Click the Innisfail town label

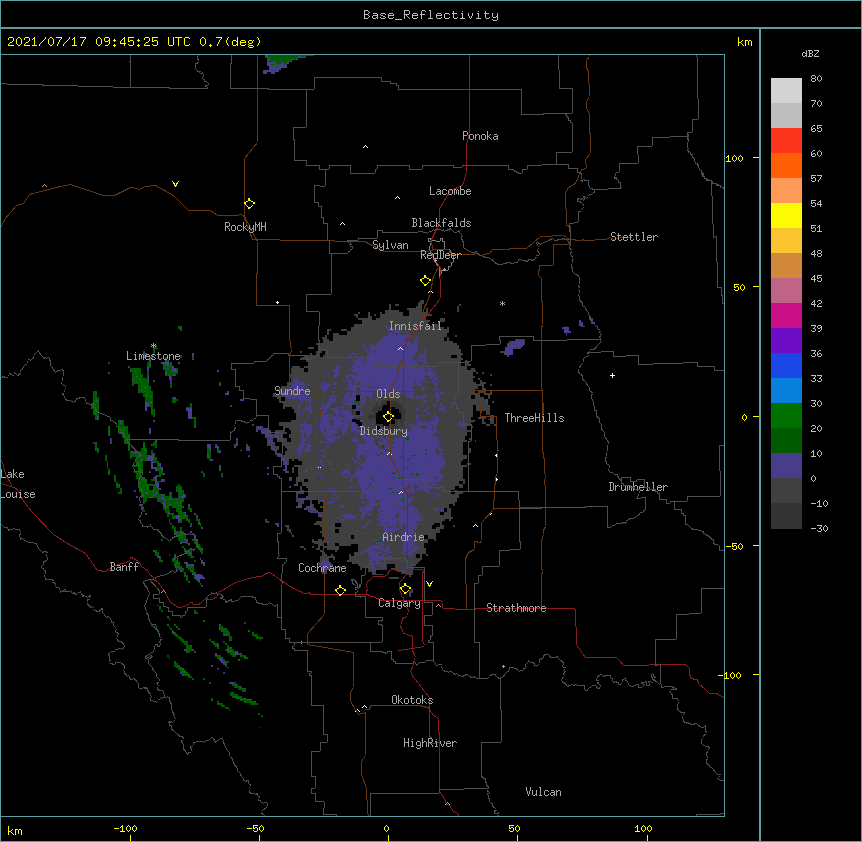coord(415,326)
